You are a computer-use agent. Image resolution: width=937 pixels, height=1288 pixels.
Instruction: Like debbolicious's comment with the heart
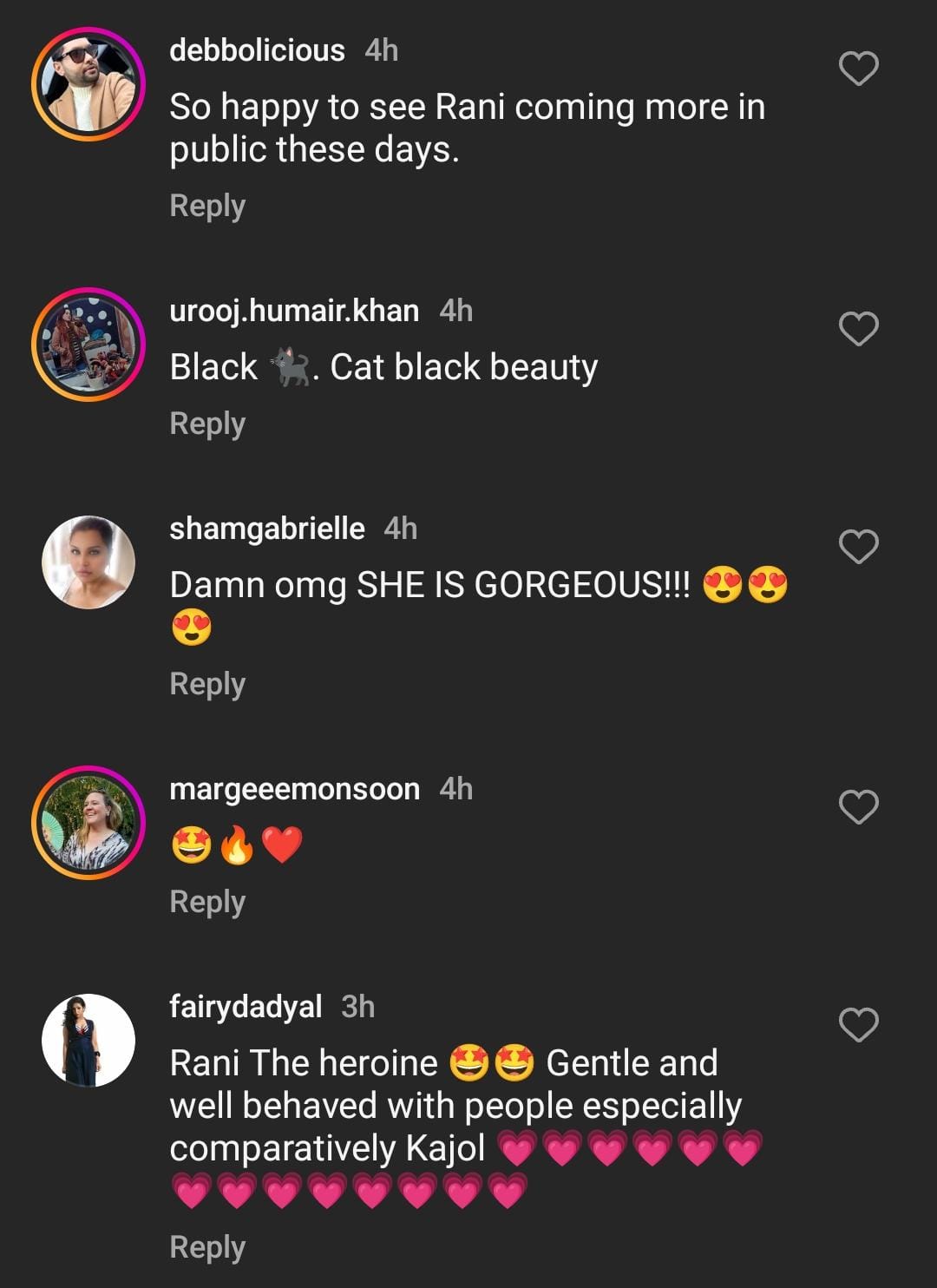coord(859,69)
